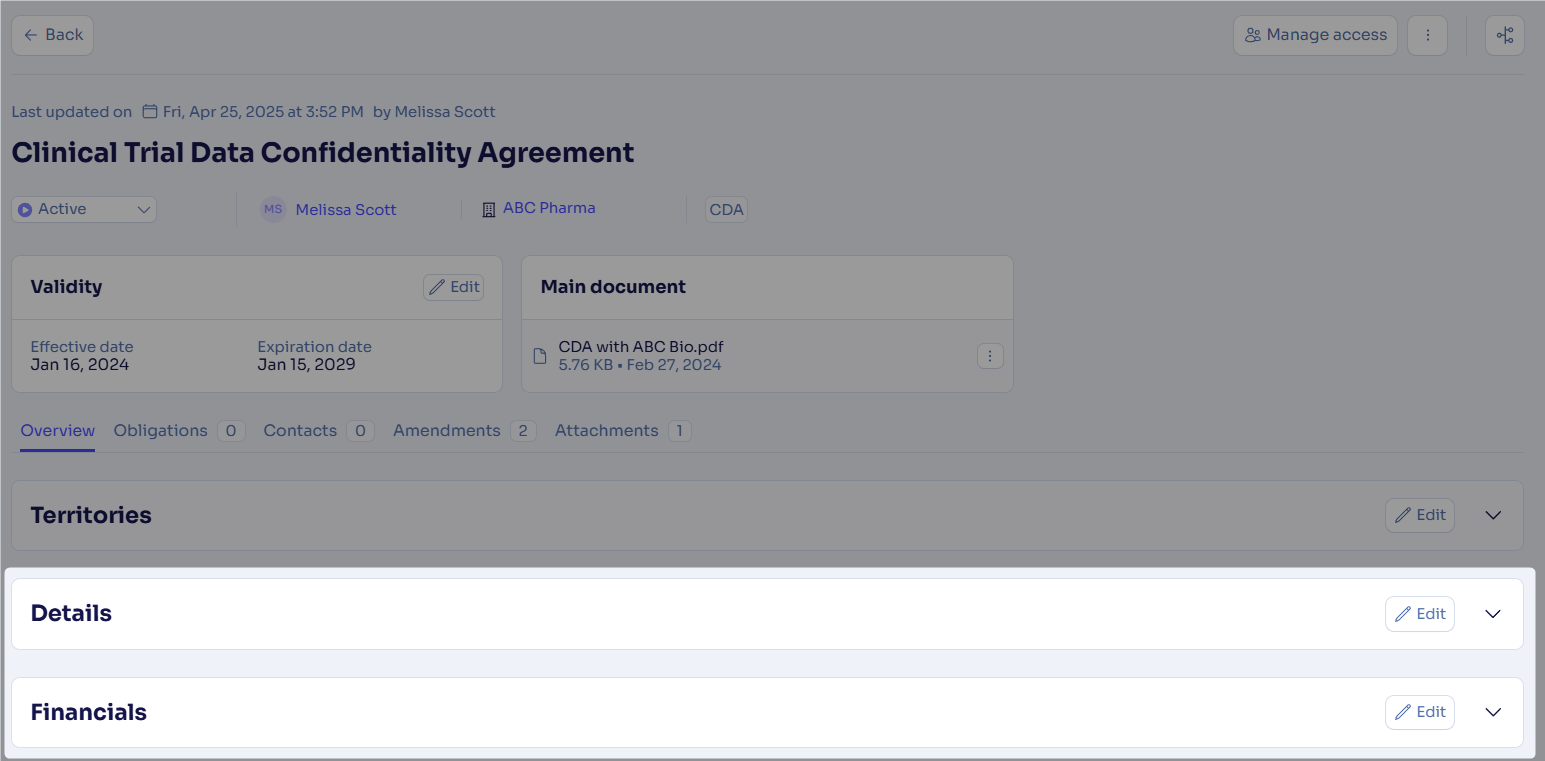Go to the Attachments tab

coord(606,430)
